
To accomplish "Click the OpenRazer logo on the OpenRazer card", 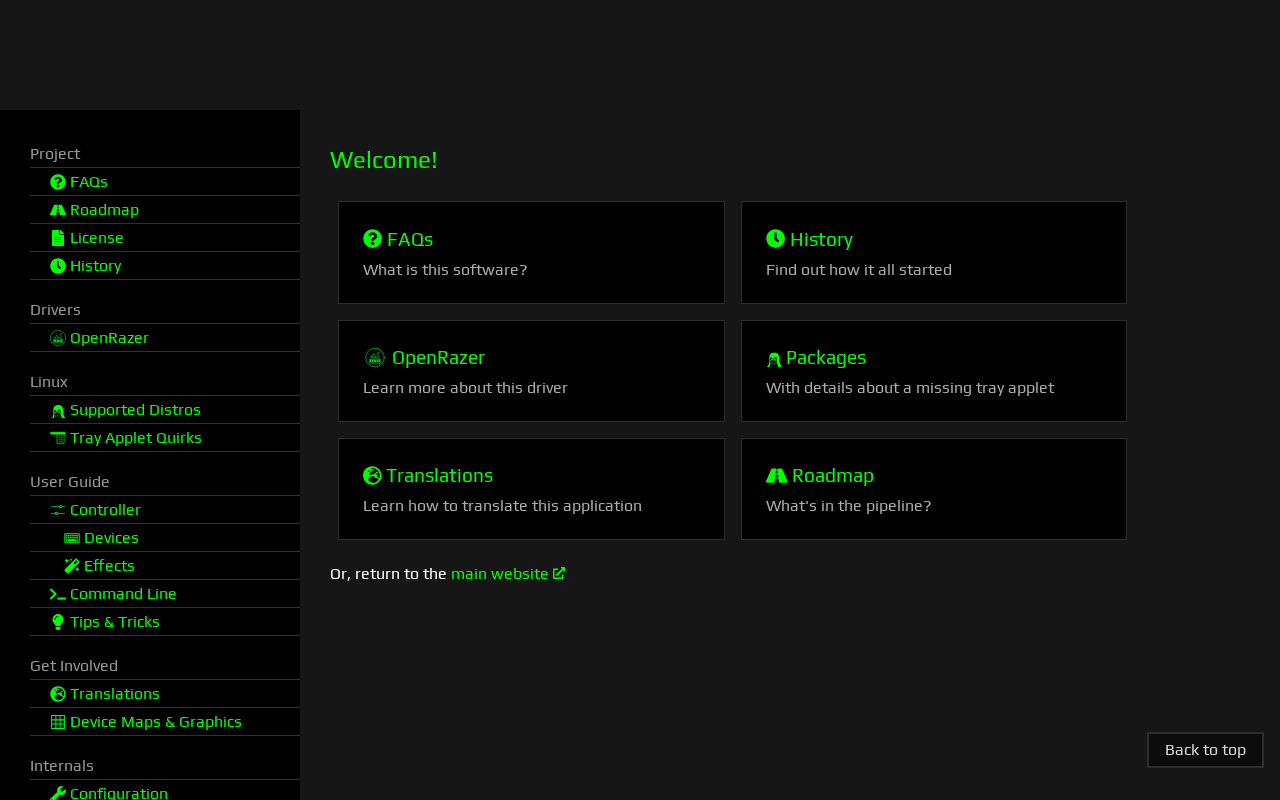I will (x=375, y=358).
